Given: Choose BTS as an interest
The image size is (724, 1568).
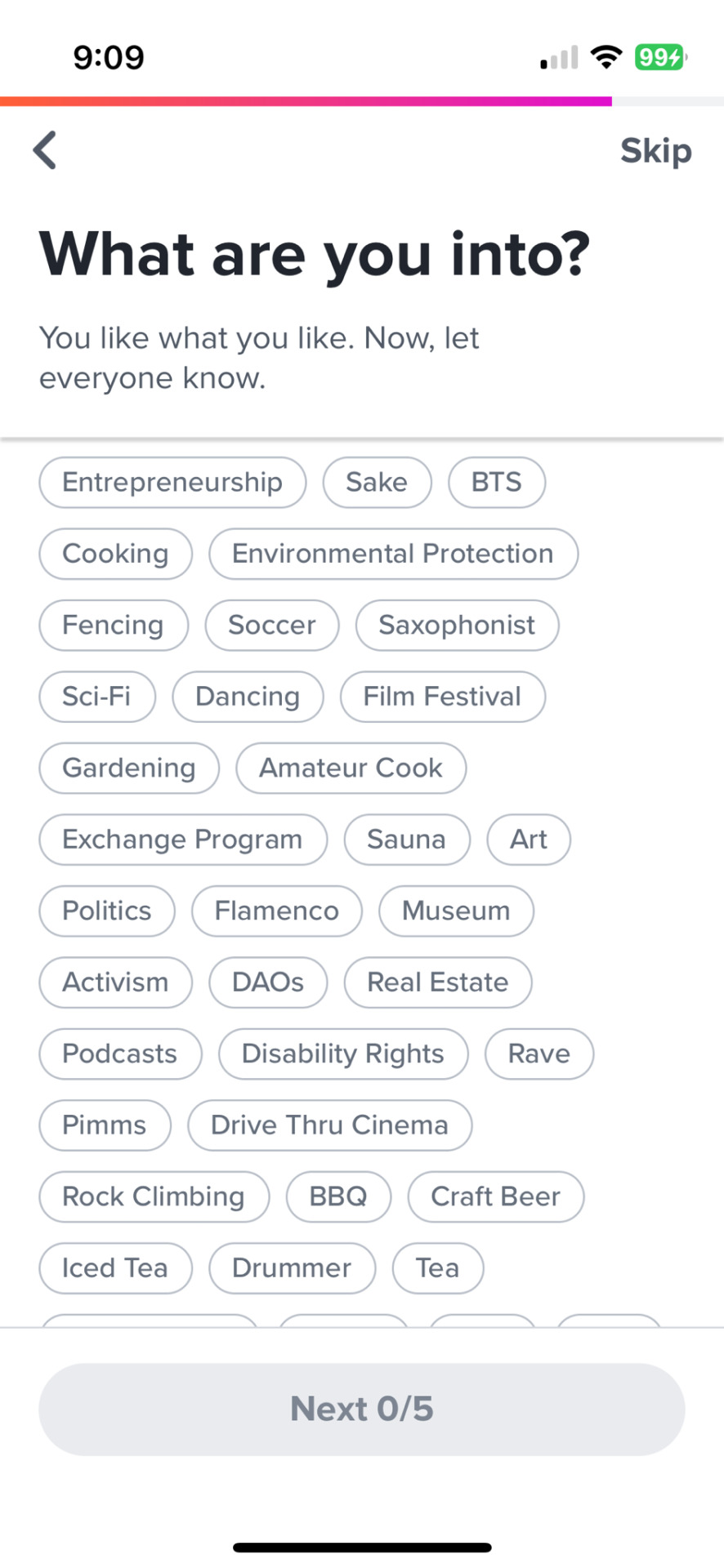Looking at the screenshot, I should tap(496, 483).
